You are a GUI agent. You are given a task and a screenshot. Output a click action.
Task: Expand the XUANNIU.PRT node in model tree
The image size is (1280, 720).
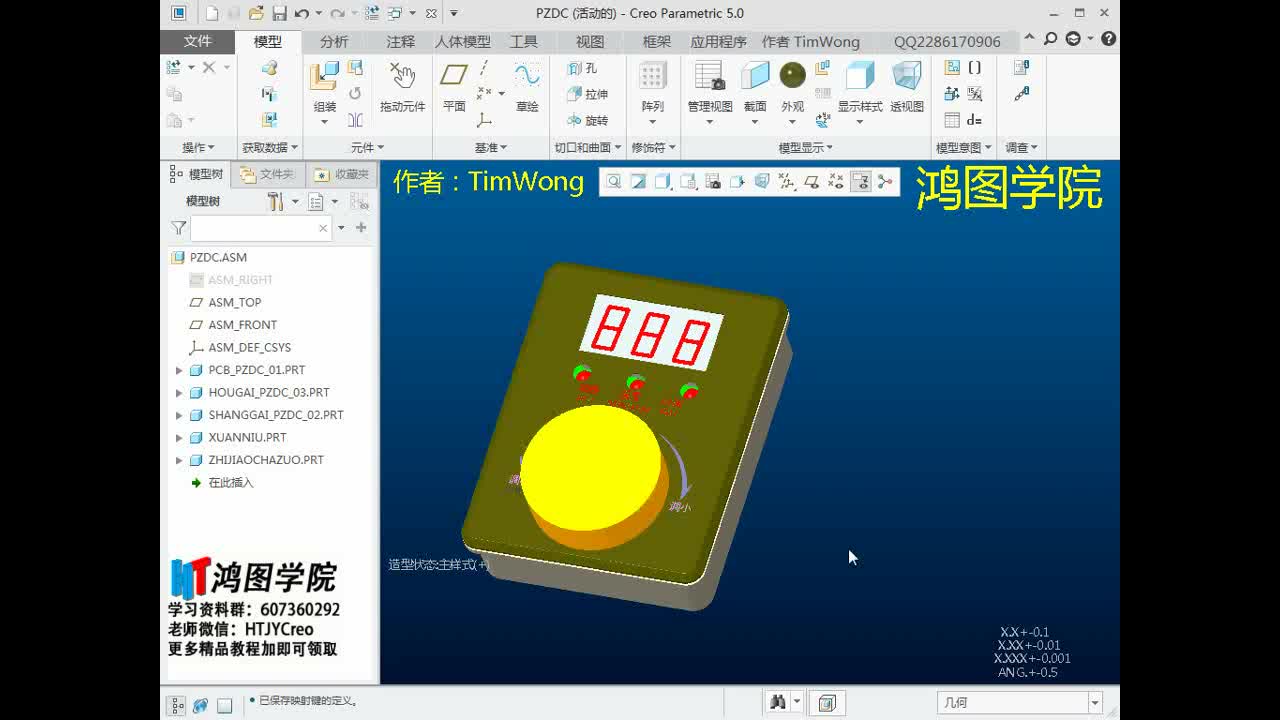click(180, 437)
